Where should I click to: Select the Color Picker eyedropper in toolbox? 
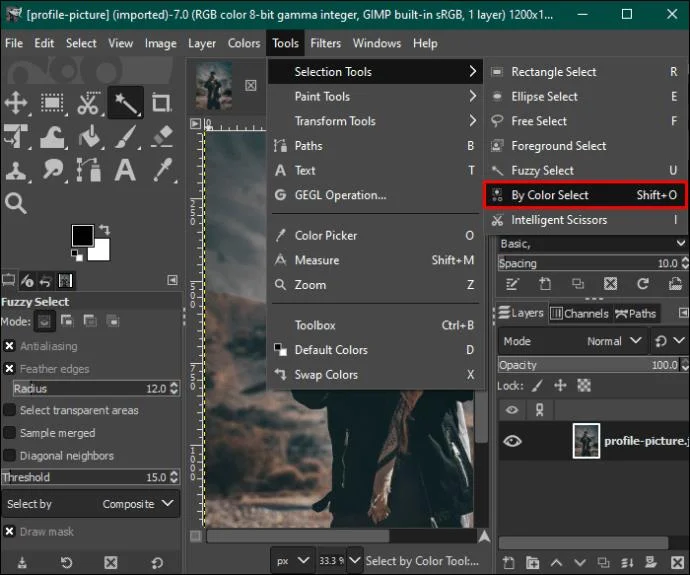[162, 170]
